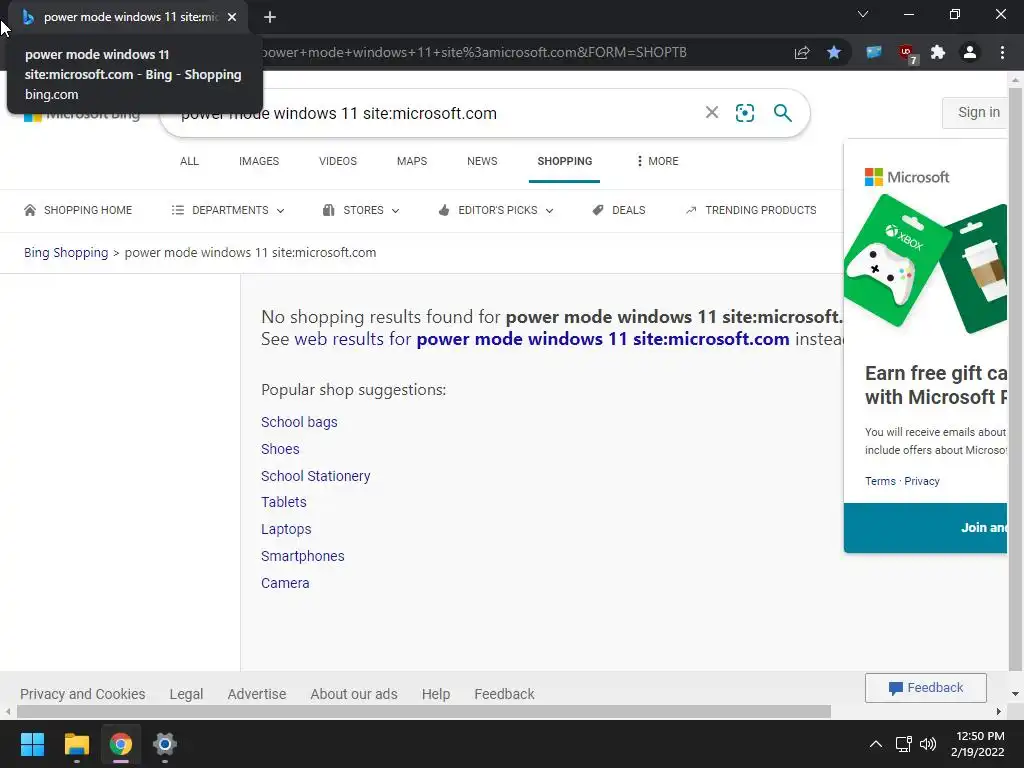Open Shoes shop suggestion
Viewport: 1024px width, 768px height.
[280, 449]
